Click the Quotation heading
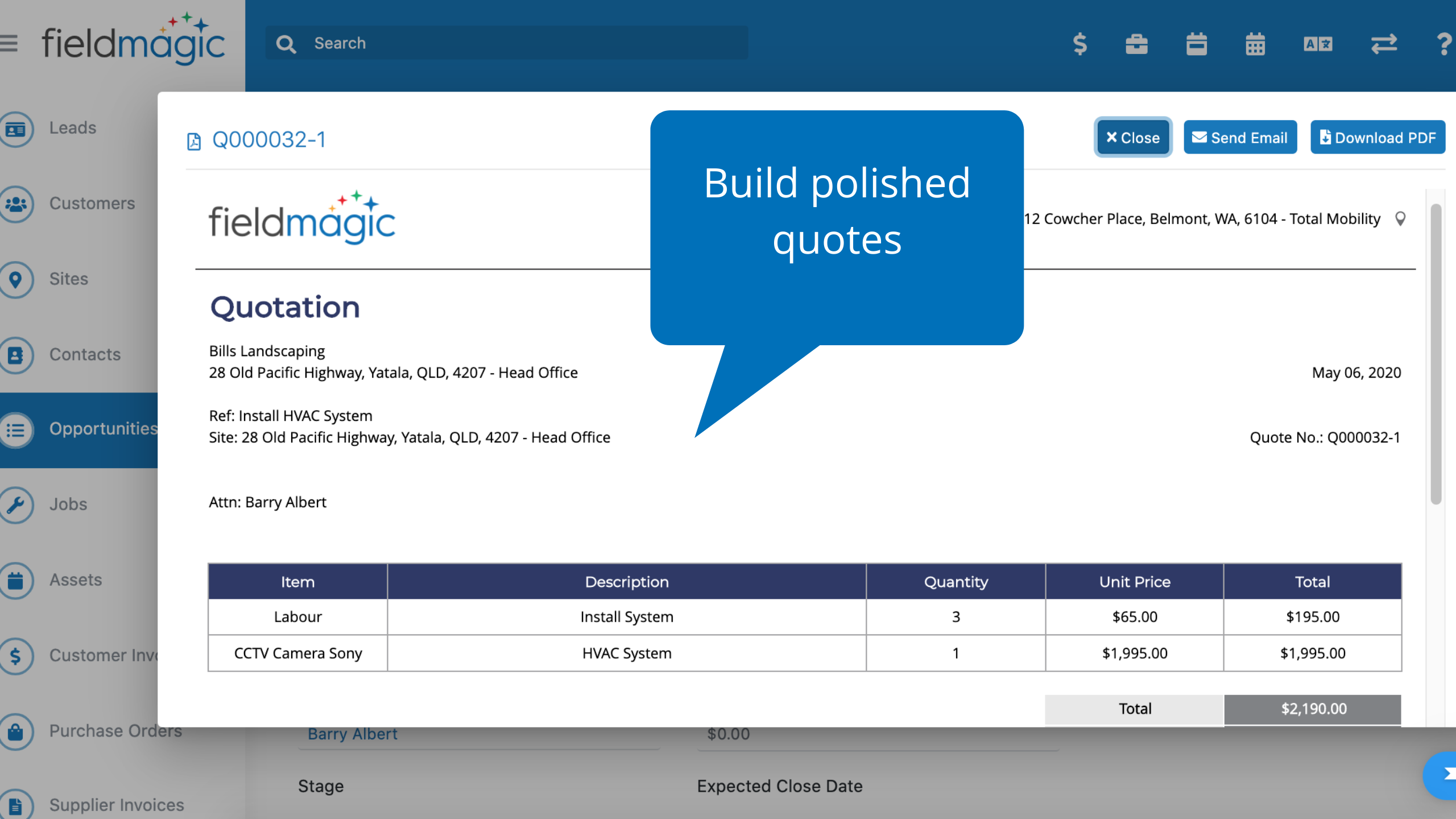The height and width of the screenshot is (819, 1456). [x=285, y=307]
